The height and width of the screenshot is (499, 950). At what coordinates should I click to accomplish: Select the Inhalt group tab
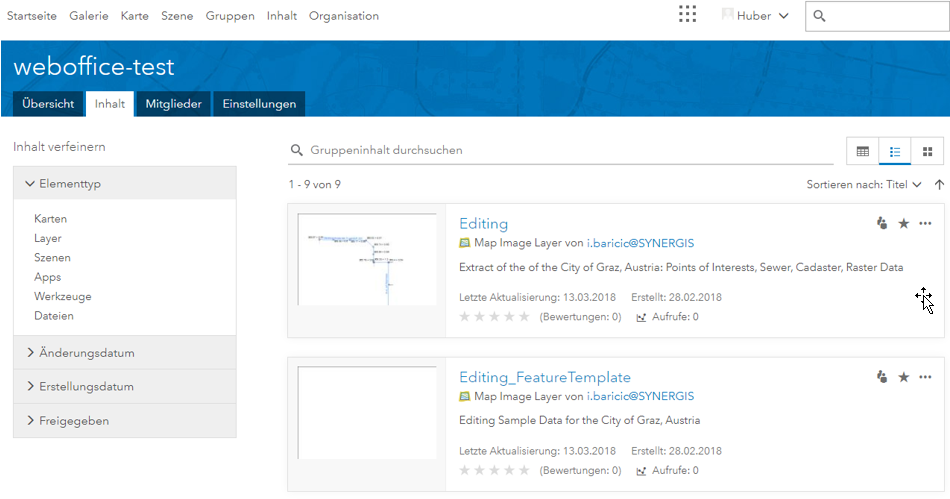[x=110, y=104]
